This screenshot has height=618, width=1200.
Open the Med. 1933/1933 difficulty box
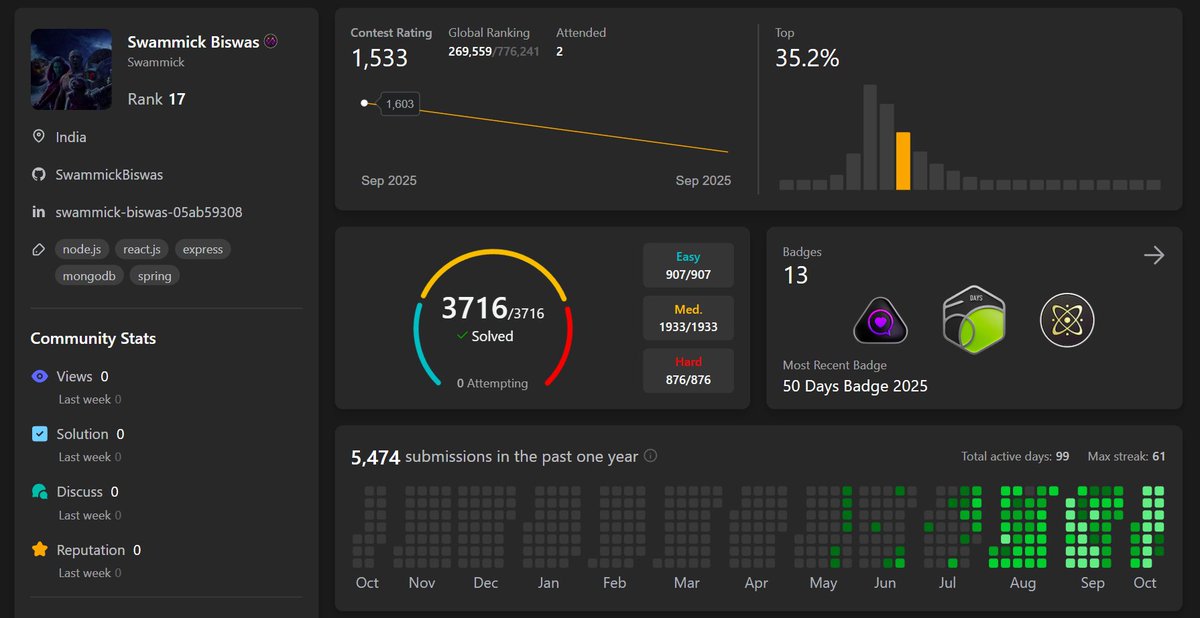click(x=688, y=319)
